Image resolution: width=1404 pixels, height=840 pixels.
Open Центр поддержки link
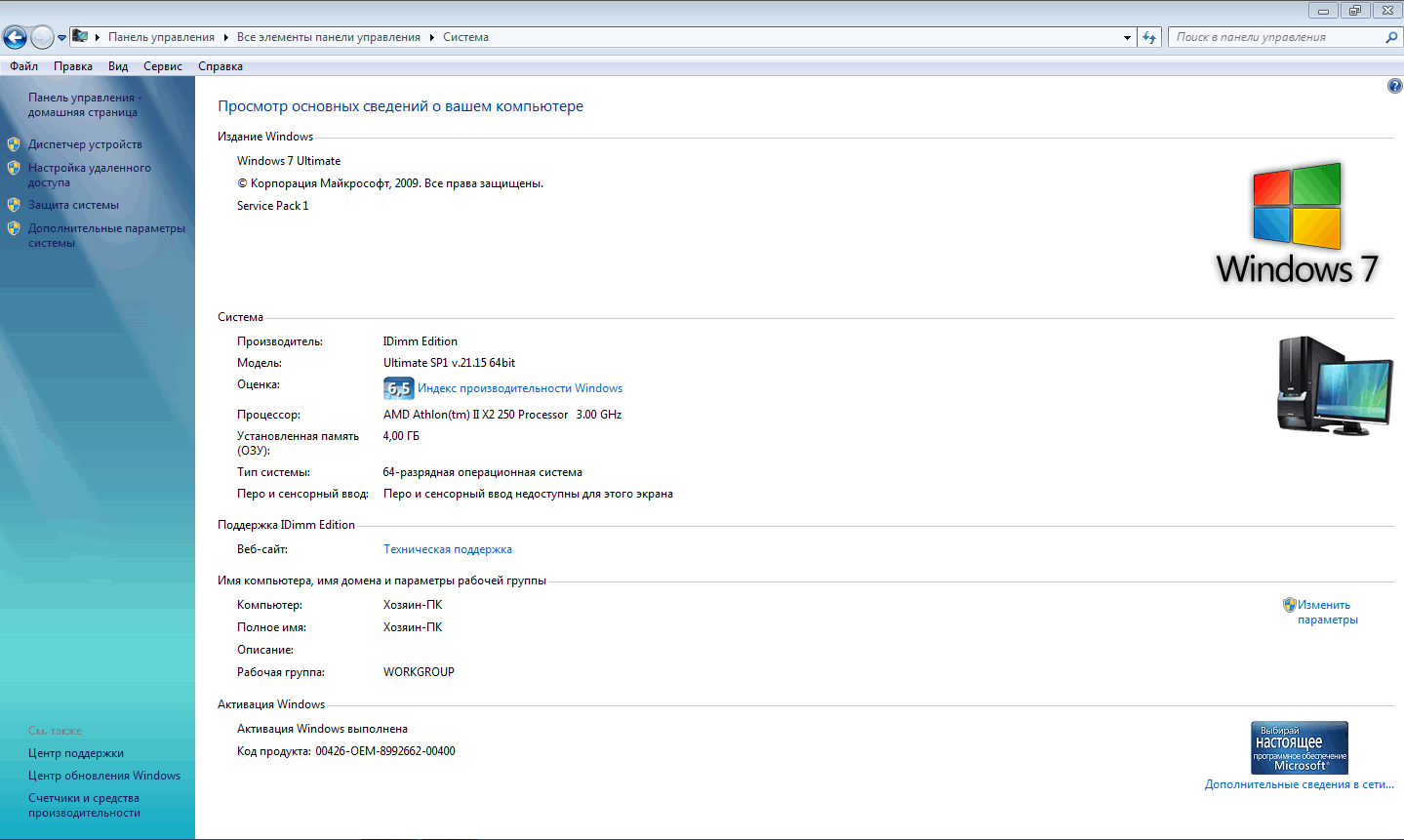76,753
